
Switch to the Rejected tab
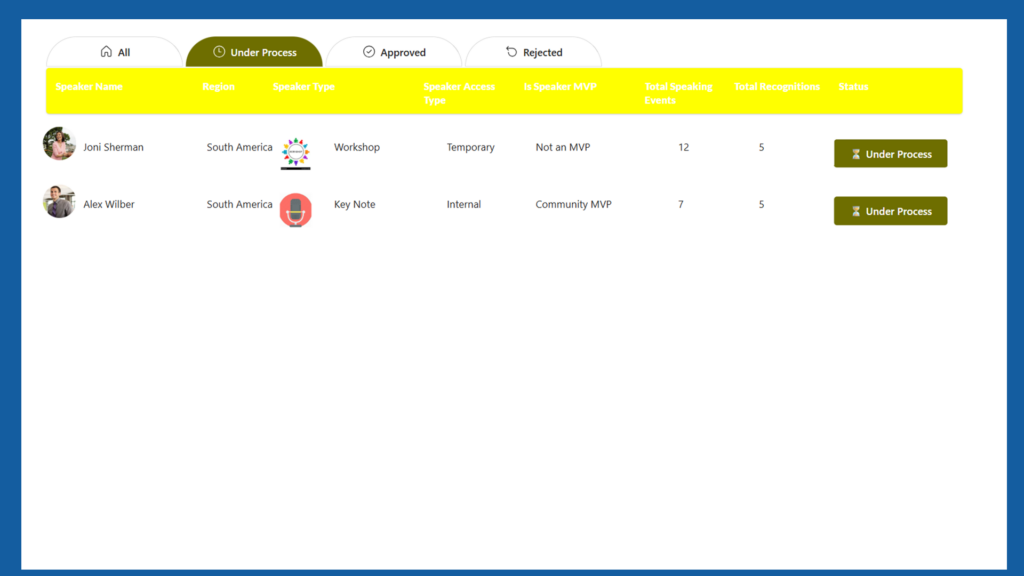(x=533, y=52)
